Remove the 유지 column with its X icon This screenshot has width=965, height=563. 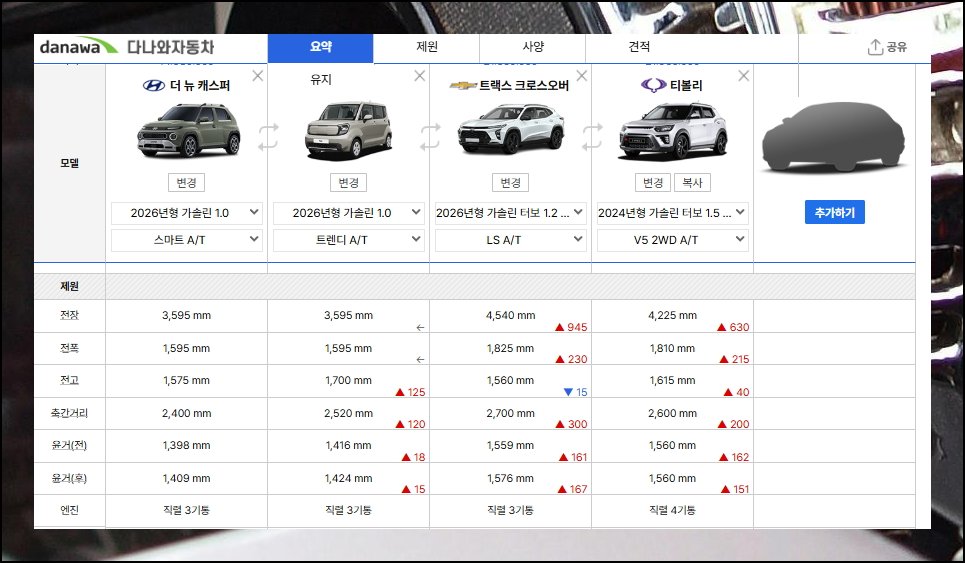point(419,76)
